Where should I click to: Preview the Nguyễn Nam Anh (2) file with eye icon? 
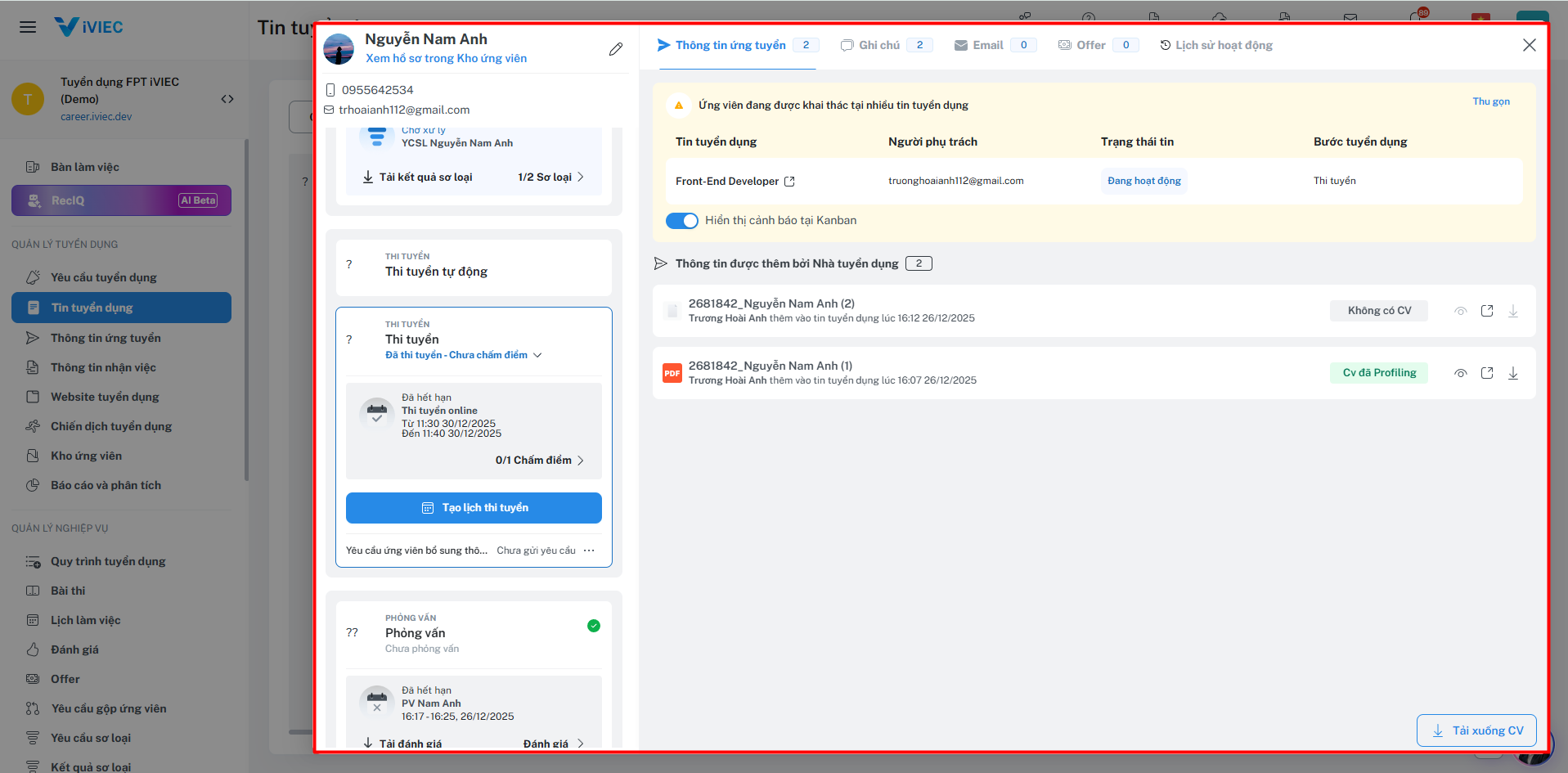(1460, 311)
